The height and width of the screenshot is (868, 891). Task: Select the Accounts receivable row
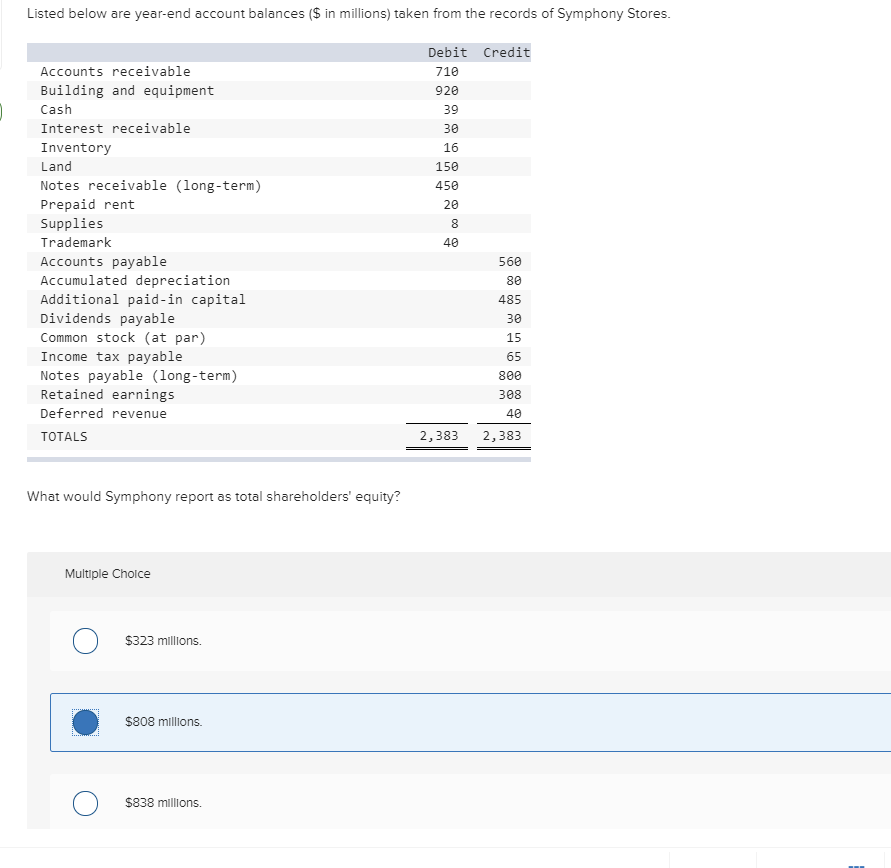(x=200, y=71)
